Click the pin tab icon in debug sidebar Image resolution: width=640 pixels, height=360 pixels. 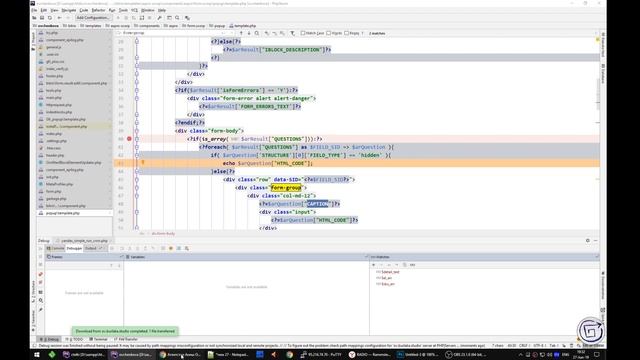[41, 310]
